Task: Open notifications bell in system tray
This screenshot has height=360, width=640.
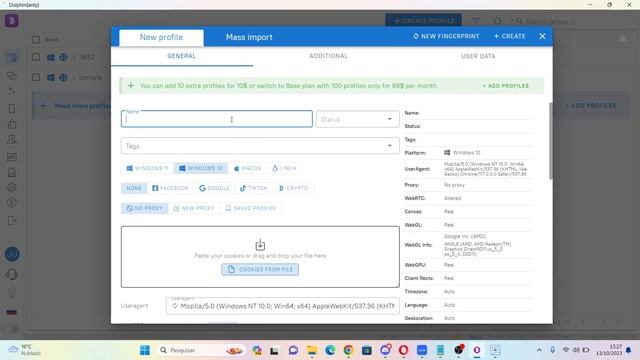Action: (628, 350)
